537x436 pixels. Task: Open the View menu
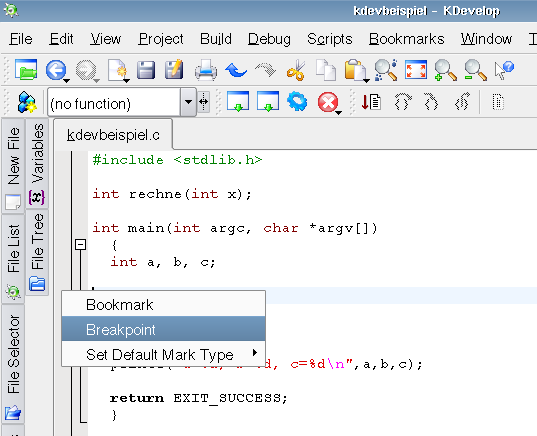(106, 39)
